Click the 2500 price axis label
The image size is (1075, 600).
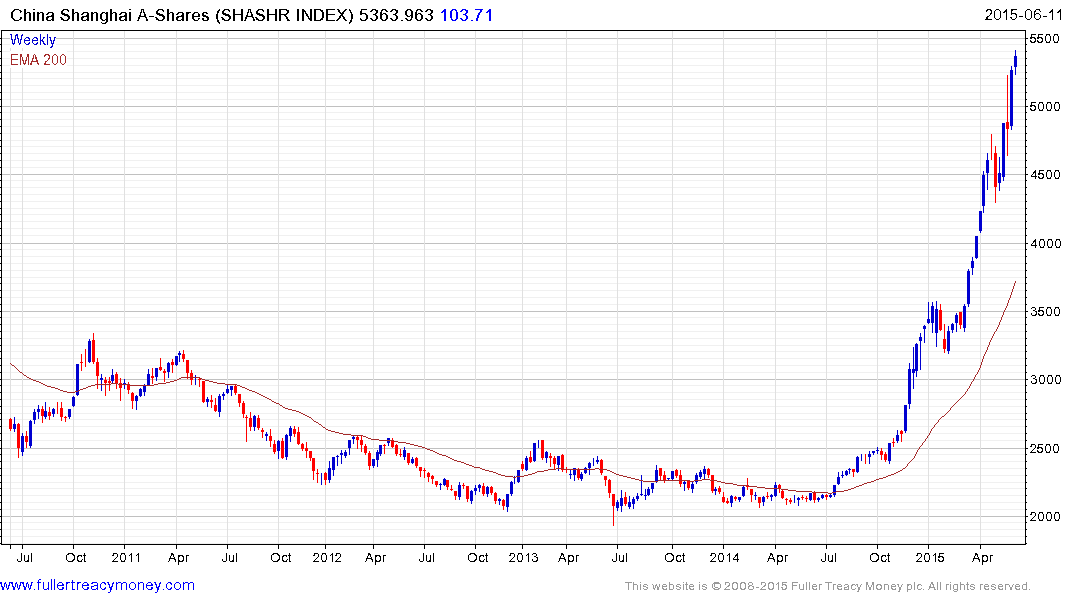click(x=1044, y=448)
